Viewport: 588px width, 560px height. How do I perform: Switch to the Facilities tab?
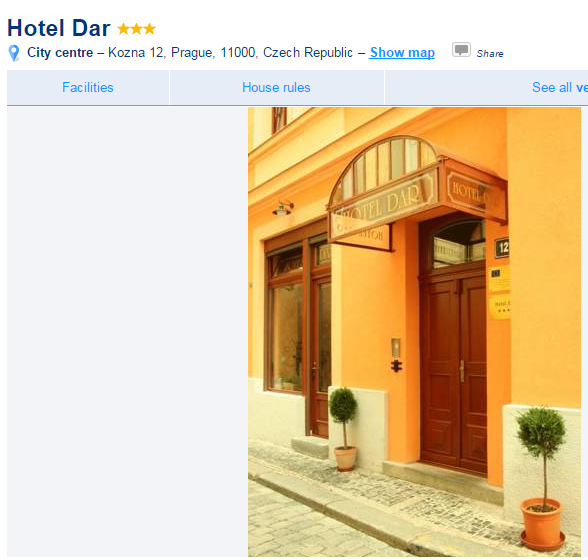[x=88, y=87]
